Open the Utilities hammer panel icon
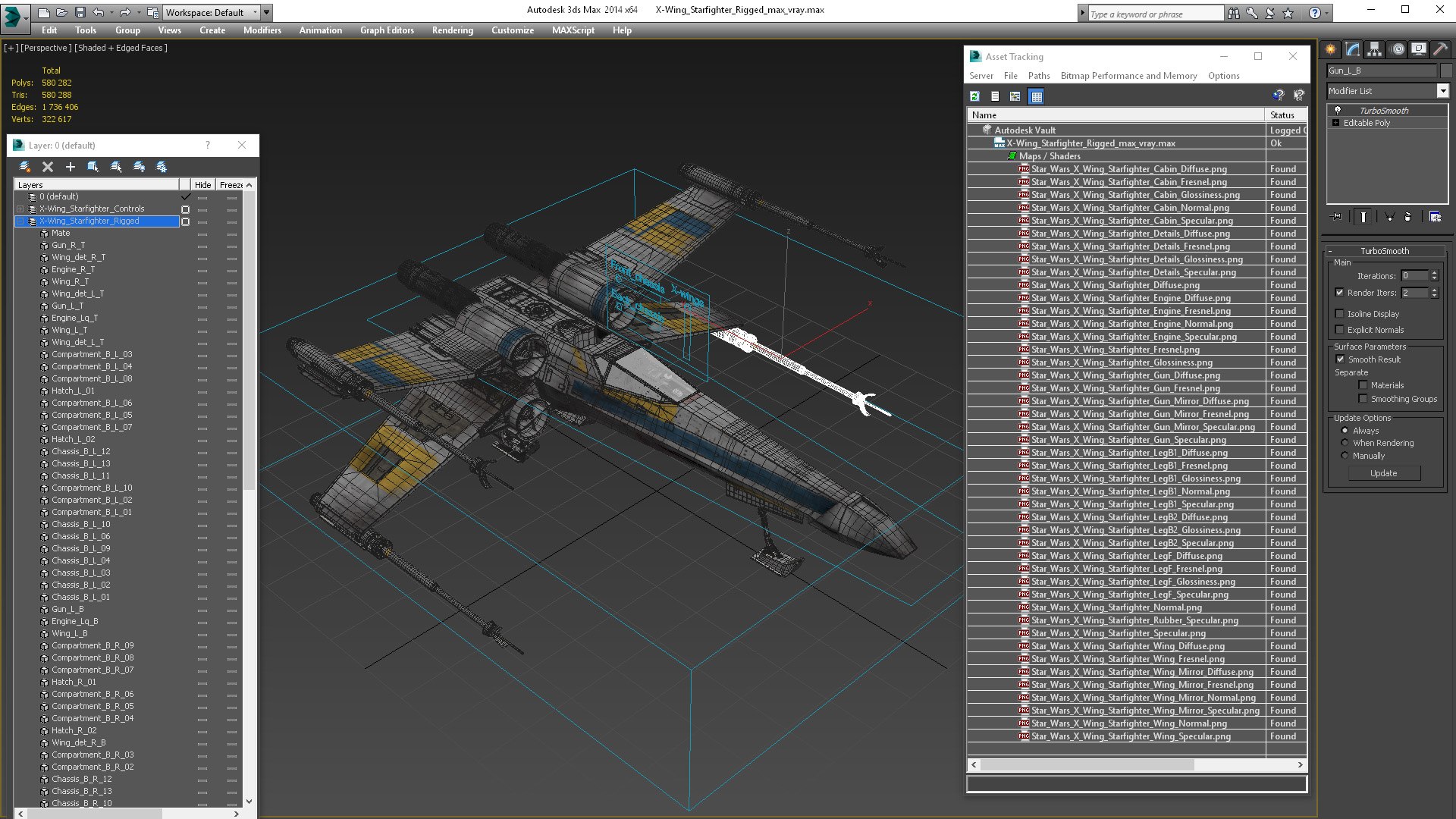The width and height of the screenshot is (1456, 819). pyautogui.click(x=1440, y=49)
